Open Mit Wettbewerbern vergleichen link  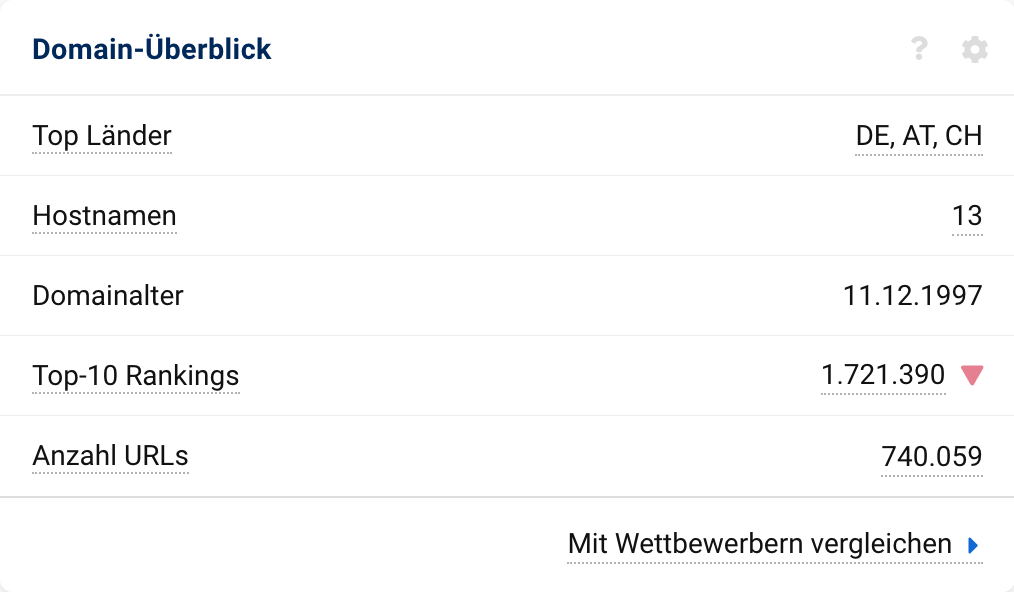tap(759, 544)
